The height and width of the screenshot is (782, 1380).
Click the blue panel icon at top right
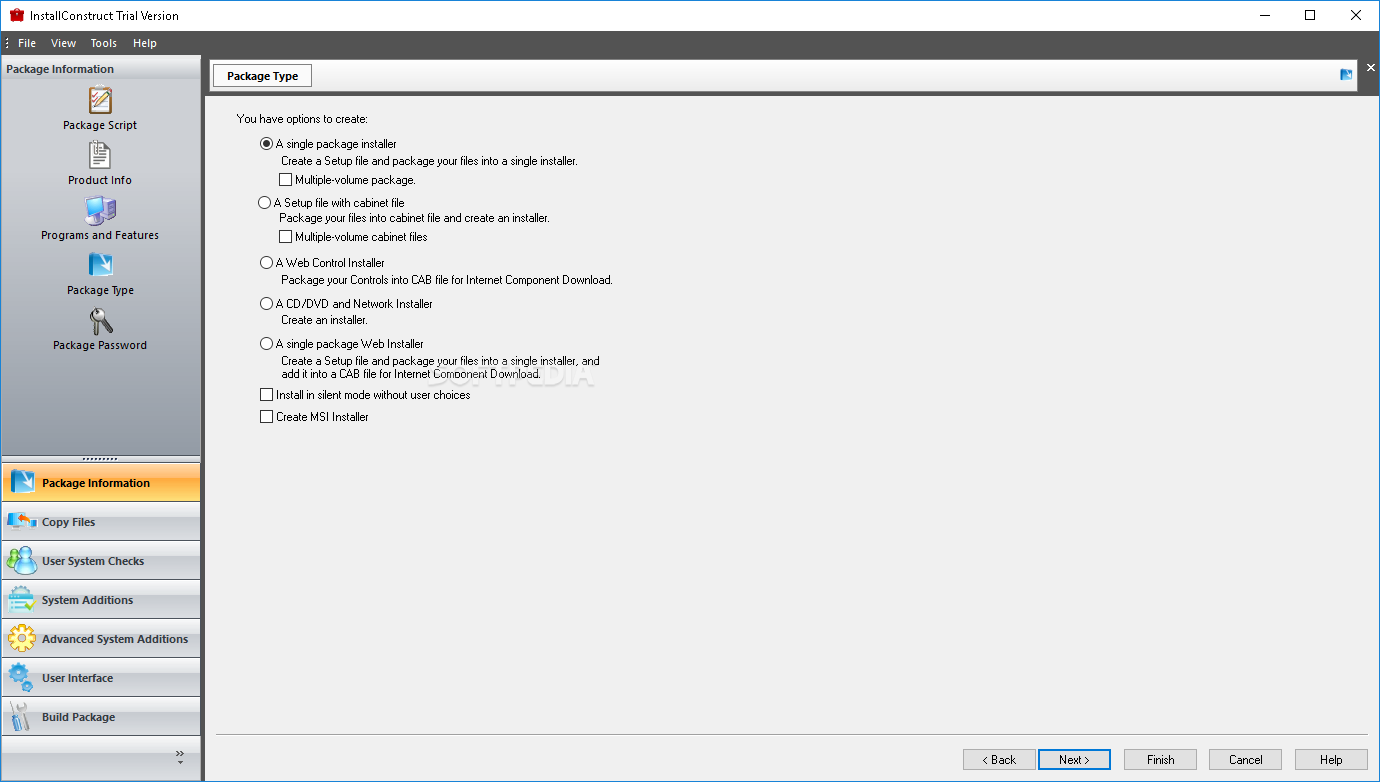click(1346, 75)
